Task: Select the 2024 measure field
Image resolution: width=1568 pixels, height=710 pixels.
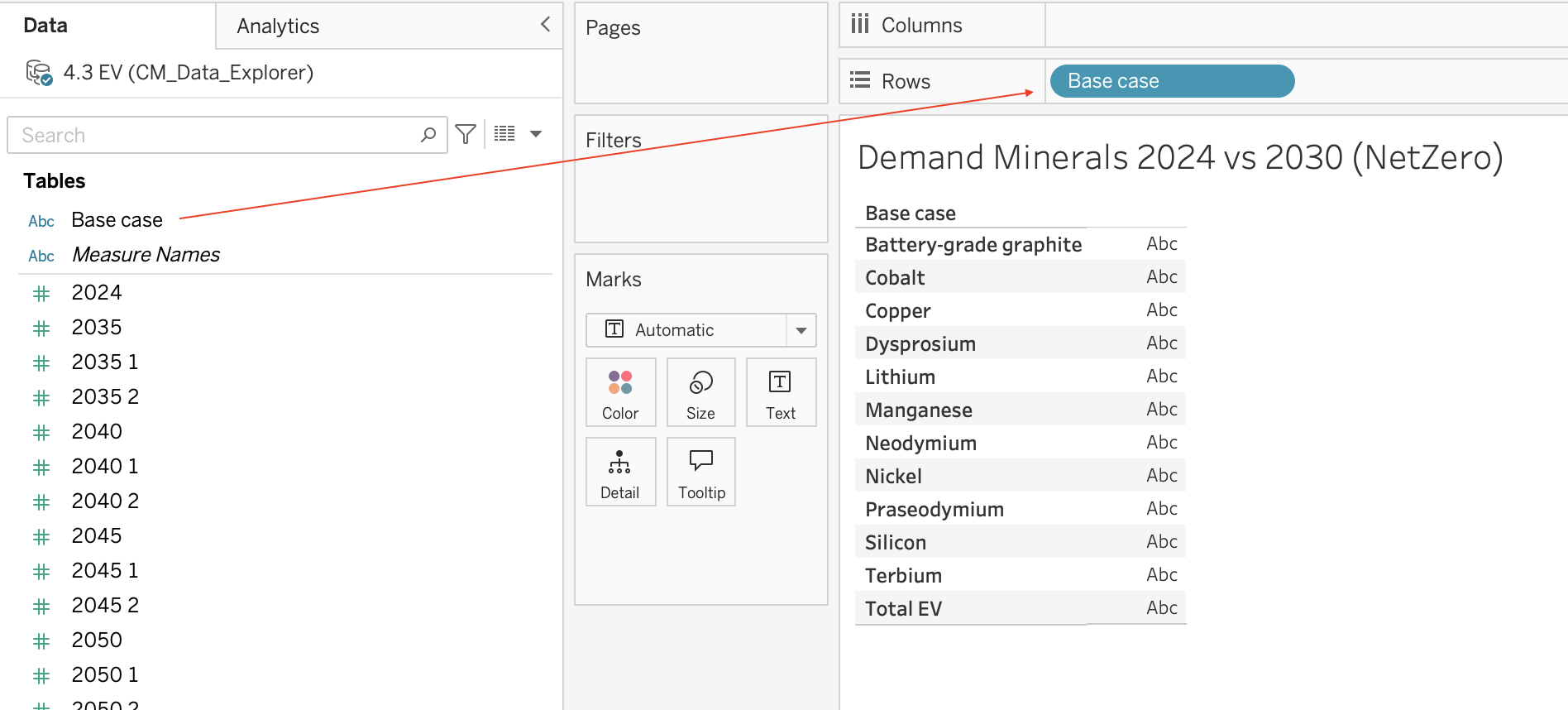Action: [97, 293]
